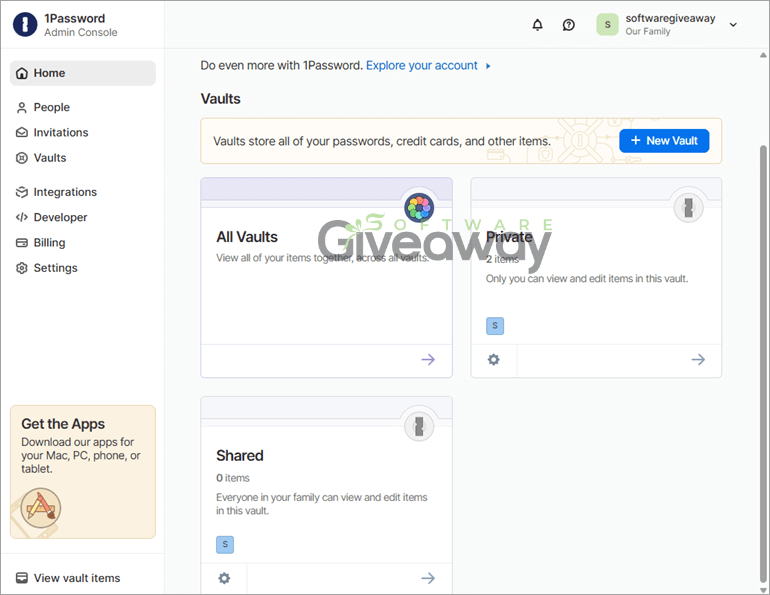Click the Explore your account link

422,65
